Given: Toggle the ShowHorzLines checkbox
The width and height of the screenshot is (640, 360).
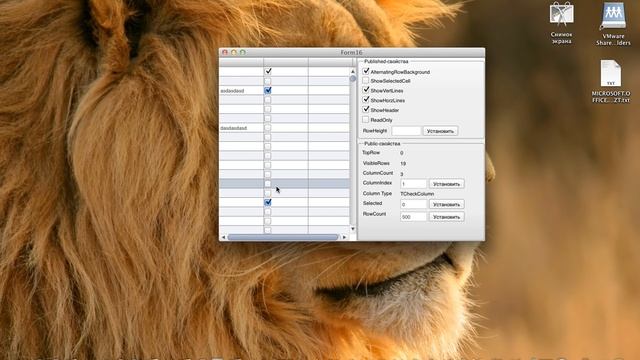Looking at the screenshot, I should 366,100.
